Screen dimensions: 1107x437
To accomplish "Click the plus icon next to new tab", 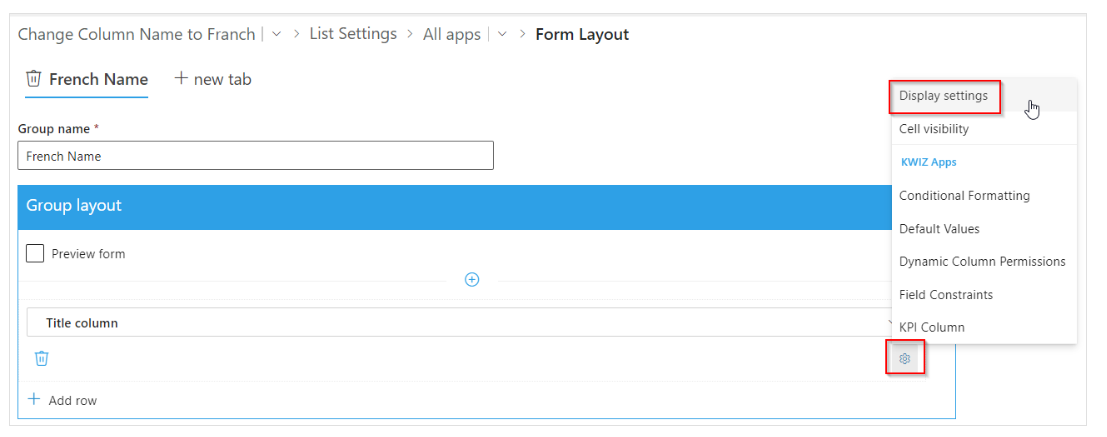I will pos(181,78).
